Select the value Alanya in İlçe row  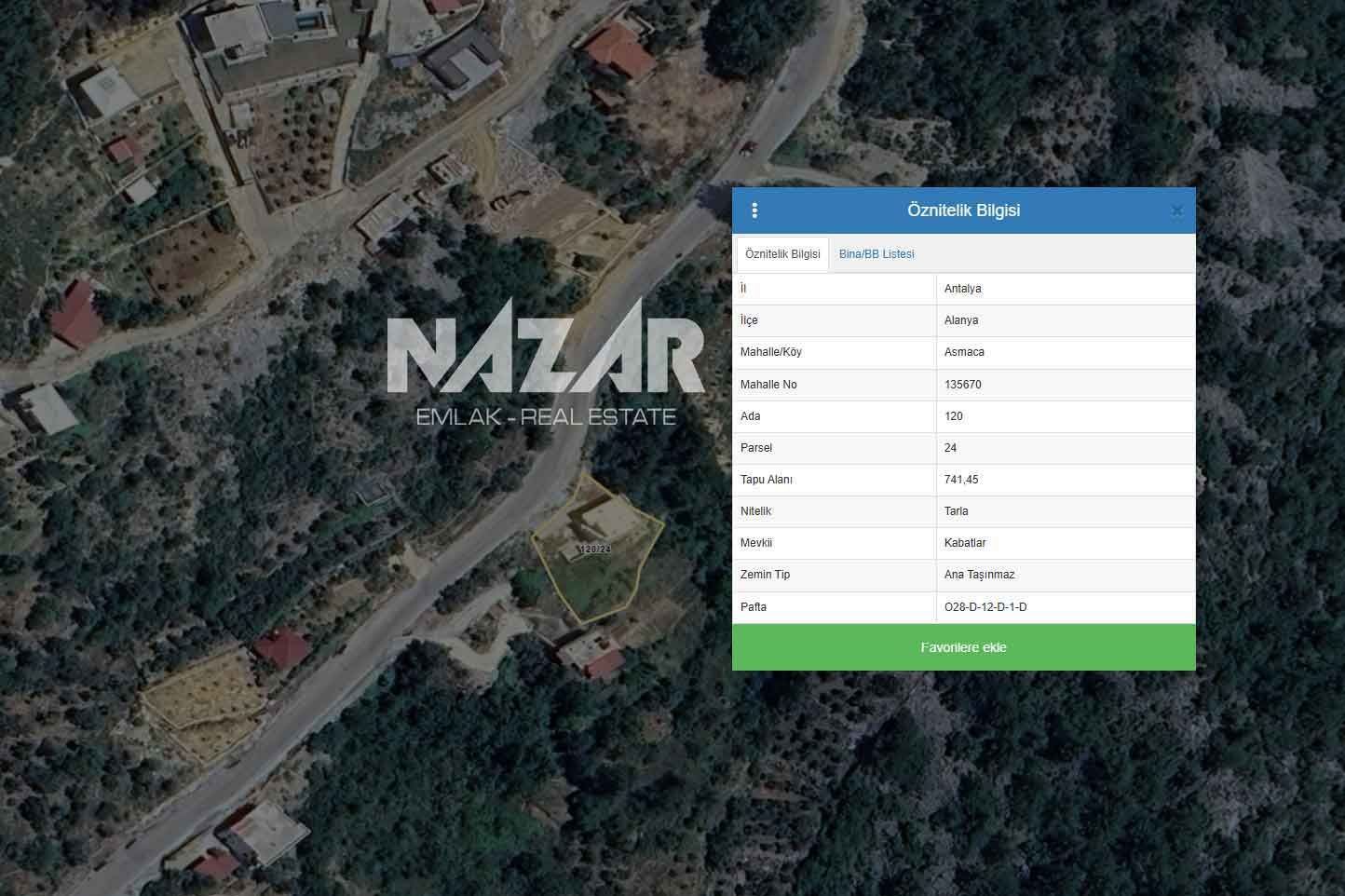[x=961, y=320]
